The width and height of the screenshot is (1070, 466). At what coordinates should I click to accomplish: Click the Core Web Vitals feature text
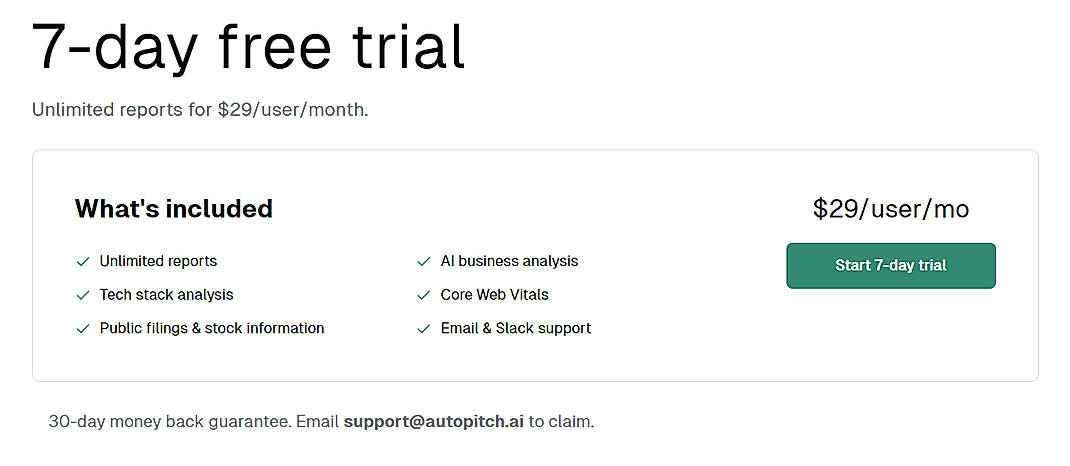tap(494, 295)
